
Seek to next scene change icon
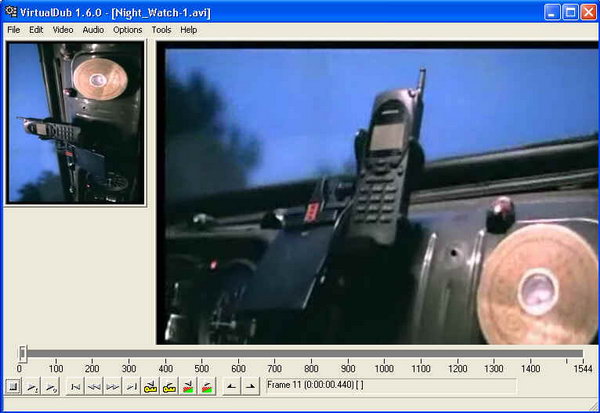(207, 387)
